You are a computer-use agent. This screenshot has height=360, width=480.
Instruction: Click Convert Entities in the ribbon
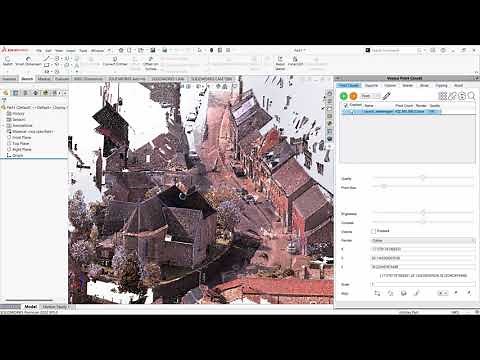coord(115,61)
